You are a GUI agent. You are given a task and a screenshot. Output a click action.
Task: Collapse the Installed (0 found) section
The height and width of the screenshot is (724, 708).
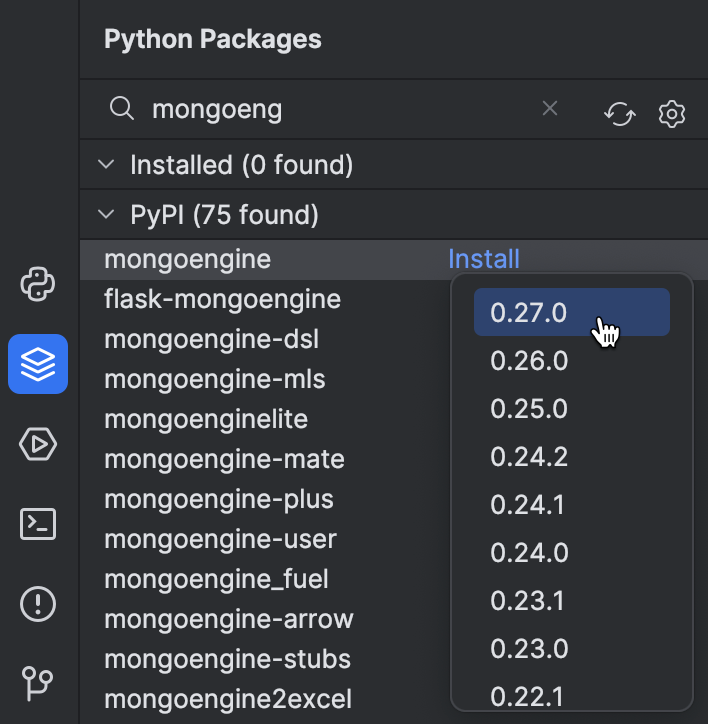106,164
